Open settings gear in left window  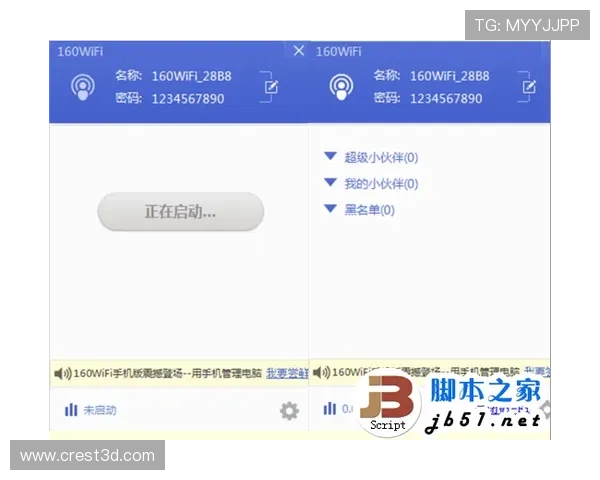(289, 411)
